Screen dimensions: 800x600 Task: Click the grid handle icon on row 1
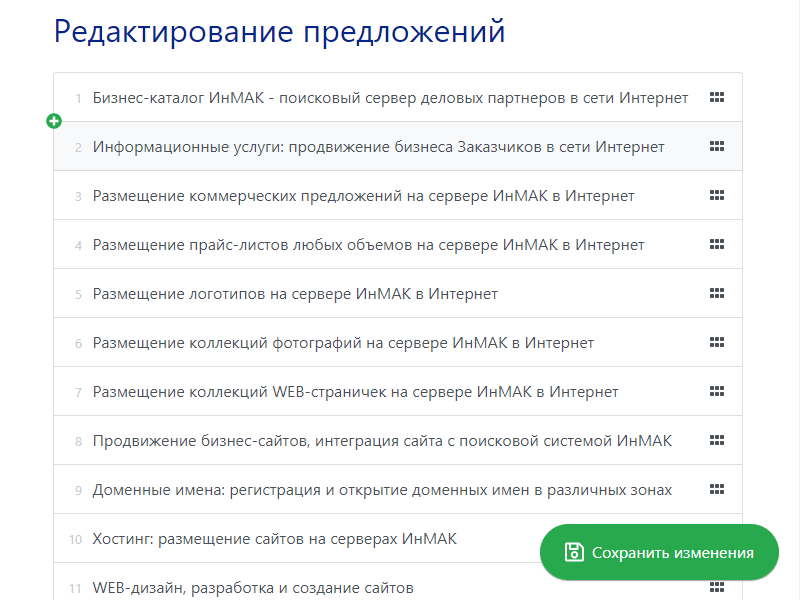[x=716, y=98]
